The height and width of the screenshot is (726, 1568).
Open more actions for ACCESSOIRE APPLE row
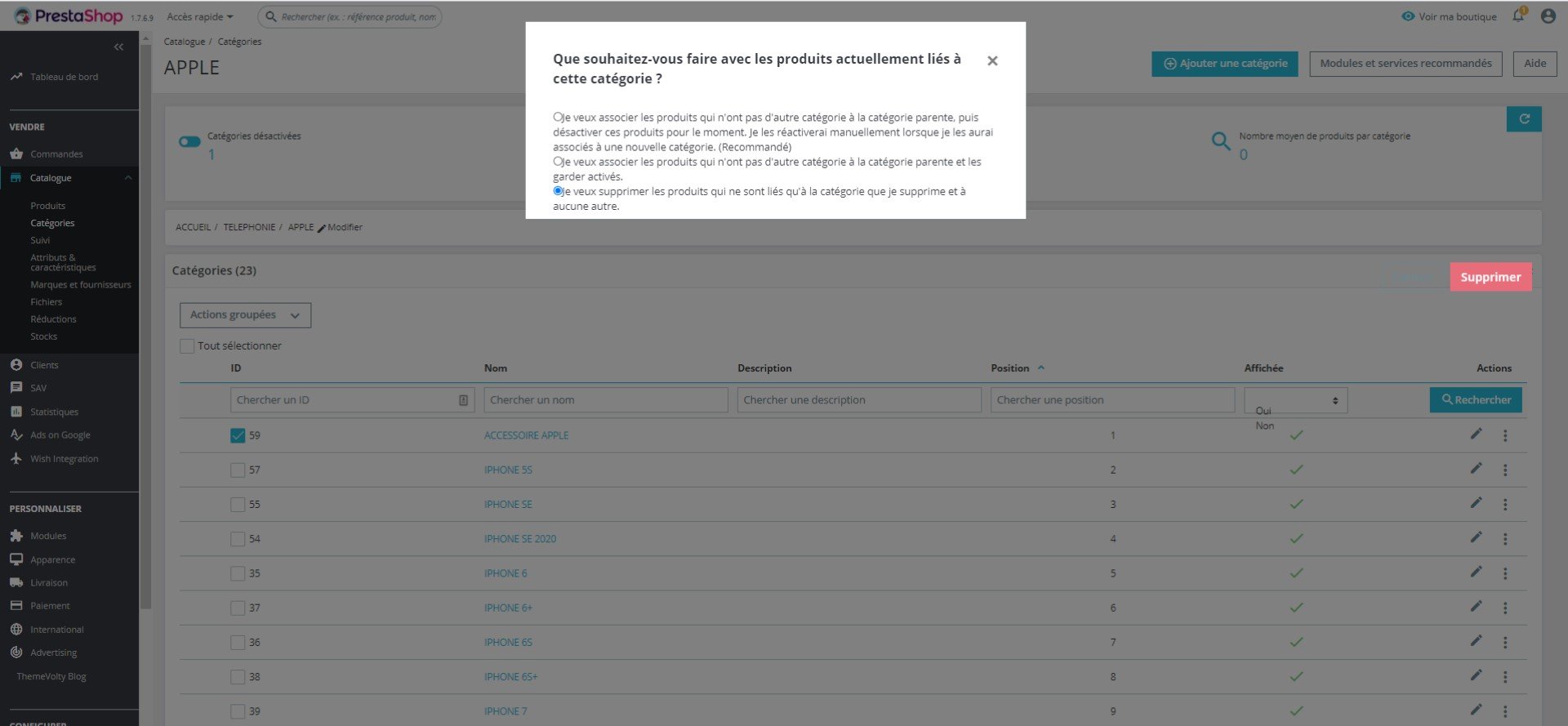point(1505,436)
